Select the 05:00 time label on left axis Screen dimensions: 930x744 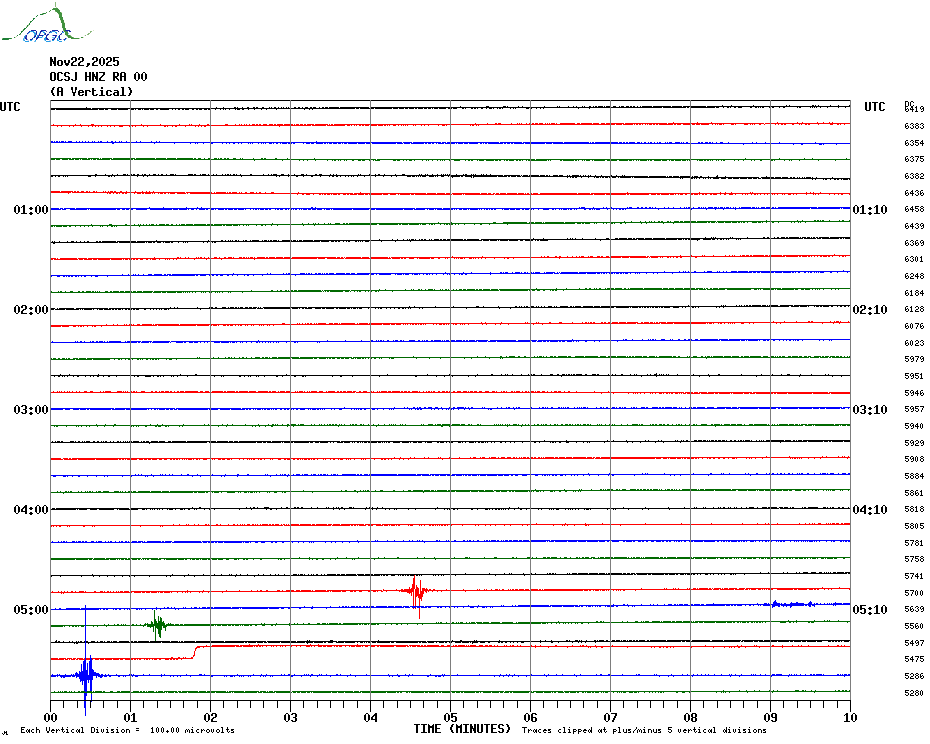(31, 610)
